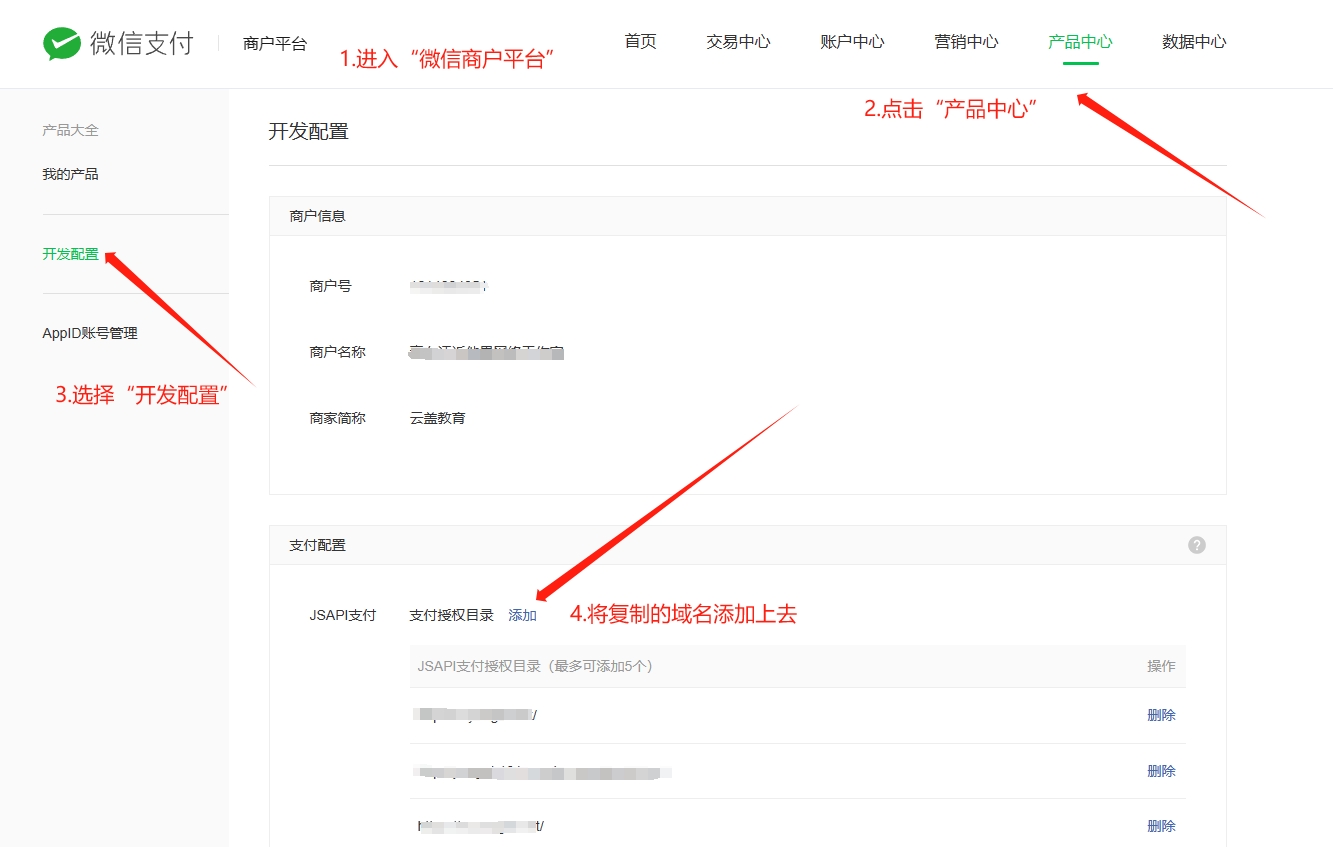The image size is (1333, 847).
Task: Click 产品大全 sidebar heading
Action: [x=70, y=130]
